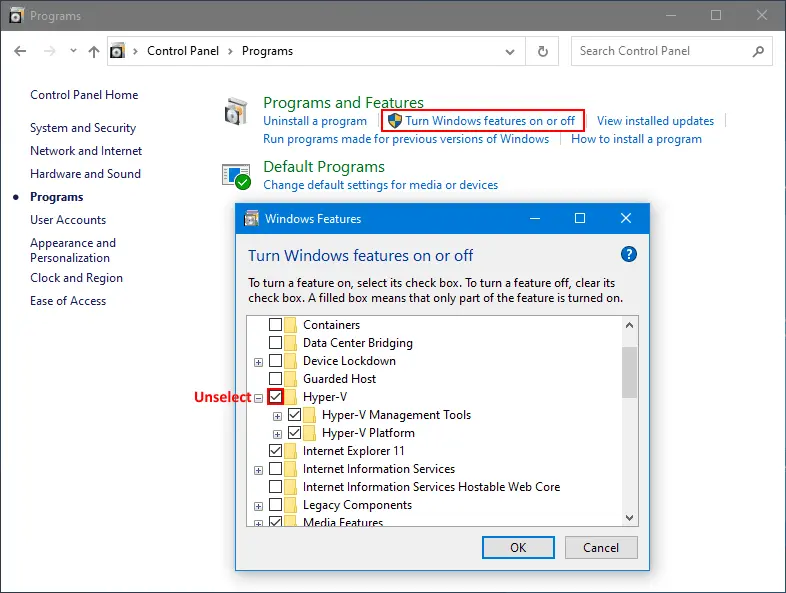This screenshot has width=786, height=593.
Task: Expand Internet Information Services node
Action: [x=258, y=470]
